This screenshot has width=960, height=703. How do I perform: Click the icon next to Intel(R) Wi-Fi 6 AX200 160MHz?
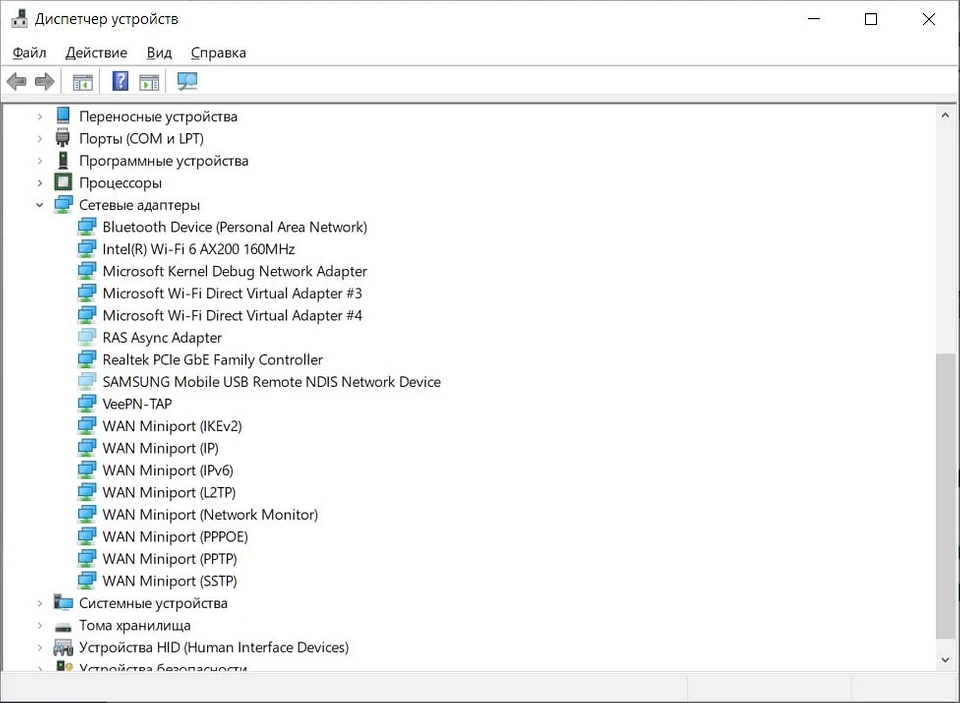pos(87,249)
